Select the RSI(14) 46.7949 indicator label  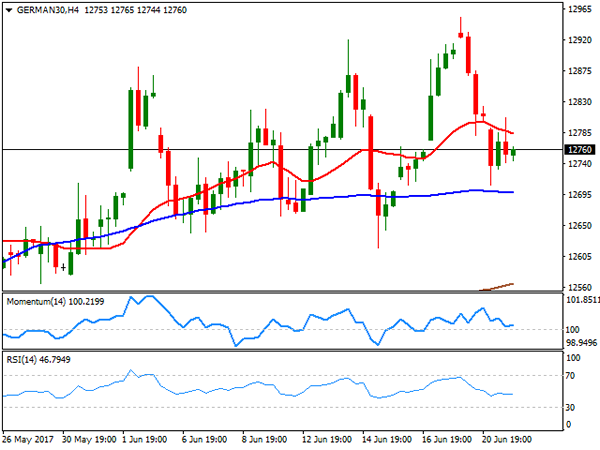coord(39,360)
